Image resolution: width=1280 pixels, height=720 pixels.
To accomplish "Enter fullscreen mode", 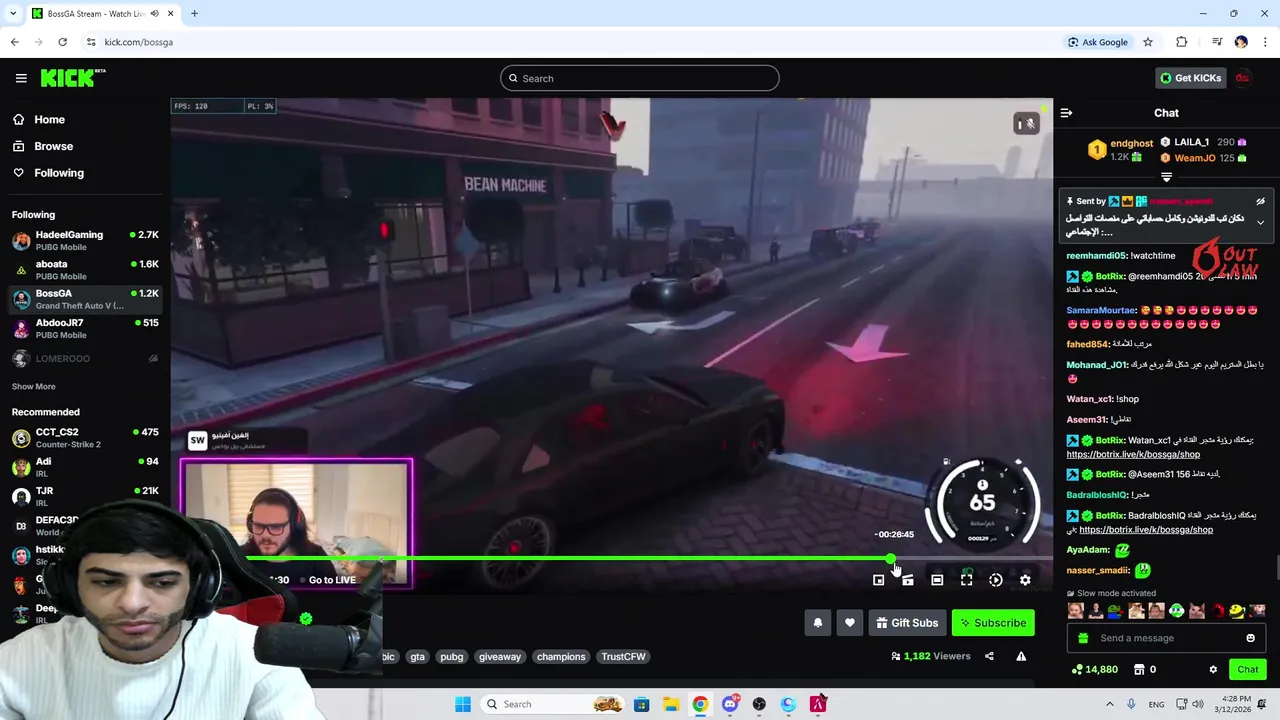I will 966,580.
